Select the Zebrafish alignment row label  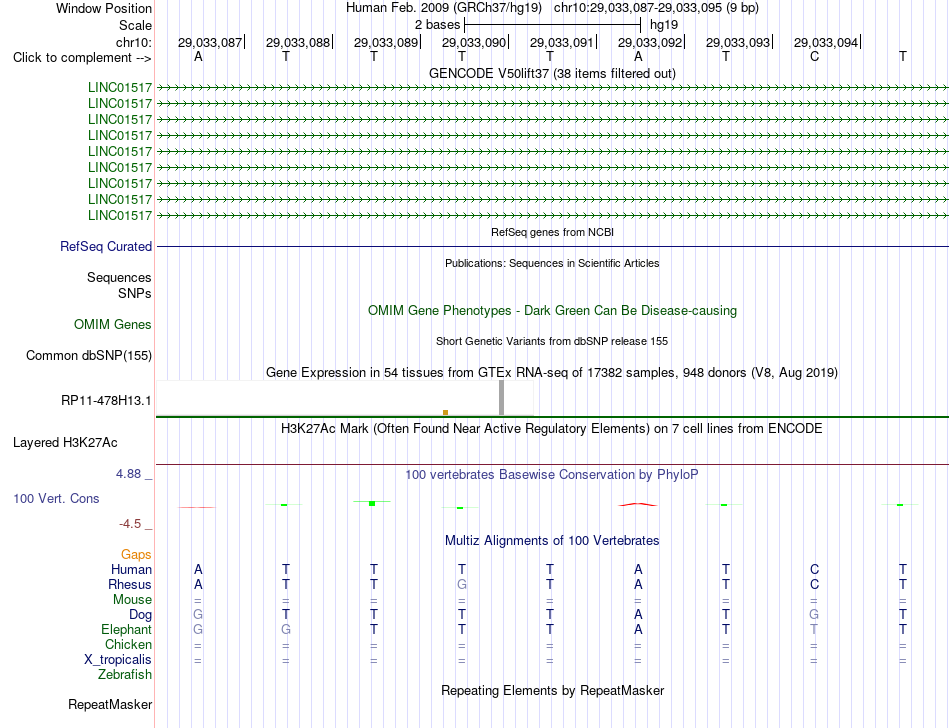(125, 675)
